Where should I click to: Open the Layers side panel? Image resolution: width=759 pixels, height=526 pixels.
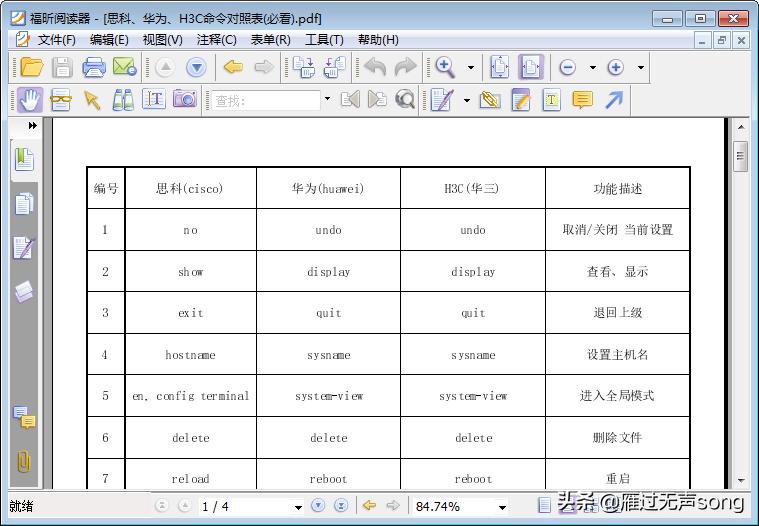[x=24, y=292]
